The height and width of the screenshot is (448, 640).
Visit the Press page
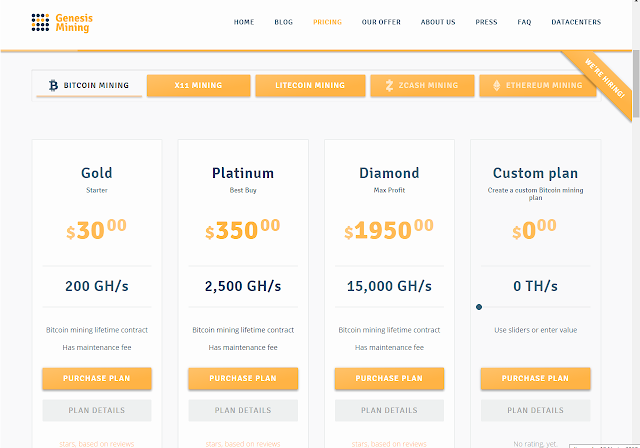(x=486, y=22)
